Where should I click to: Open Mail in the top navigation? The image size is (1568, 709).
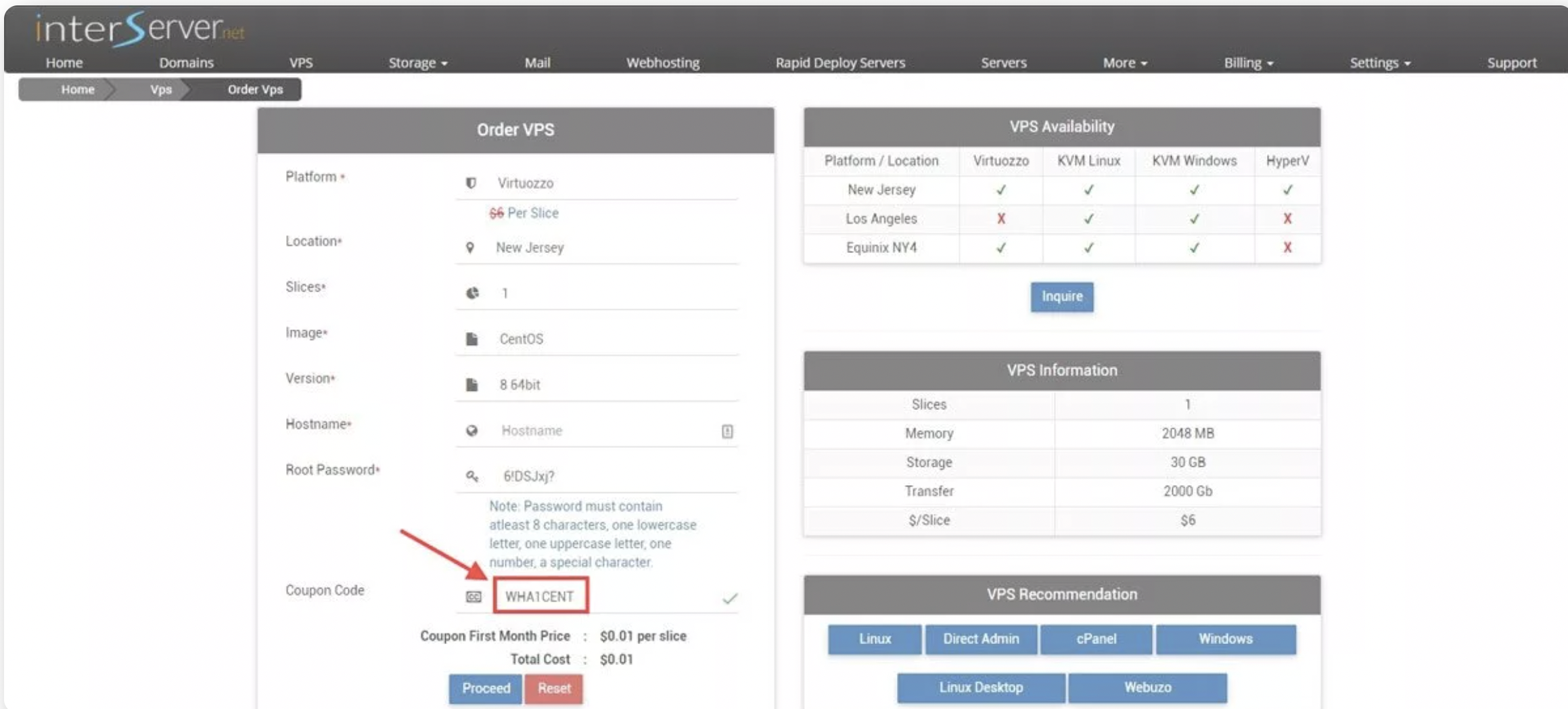[537, 63]
